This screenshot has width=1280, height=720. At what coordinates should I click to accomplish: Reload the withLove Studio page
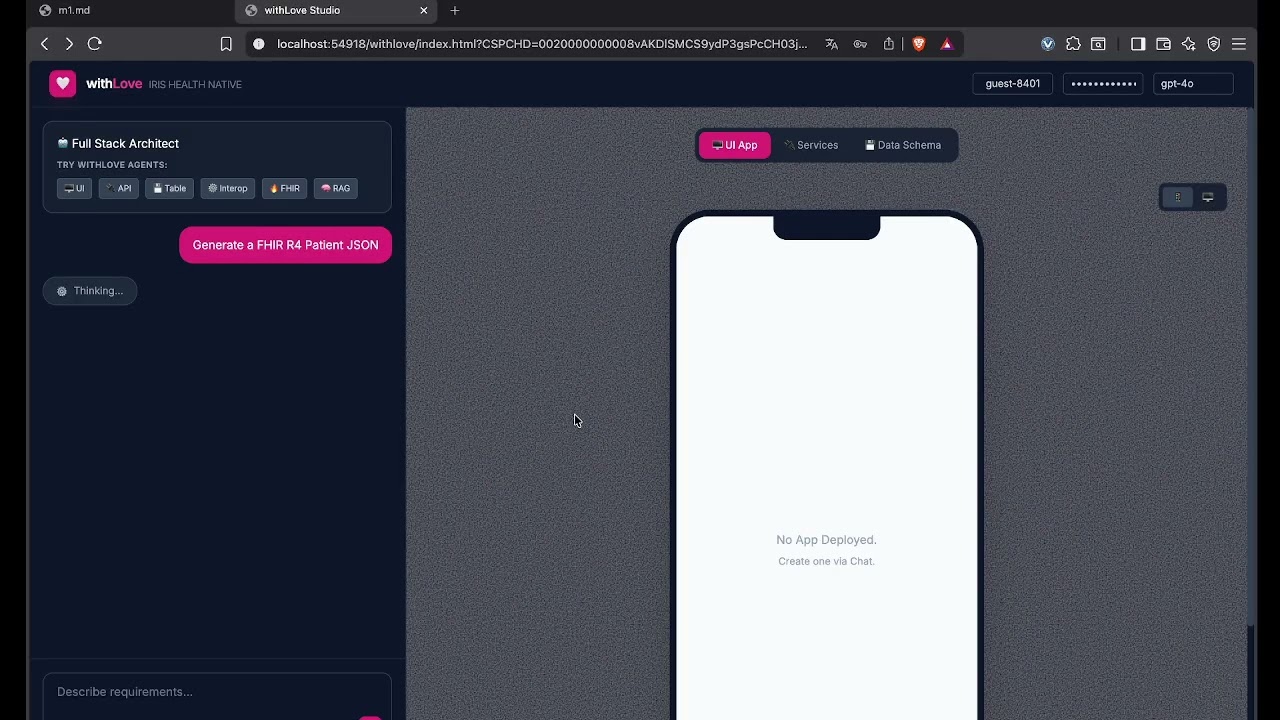(x=95, y=44)
